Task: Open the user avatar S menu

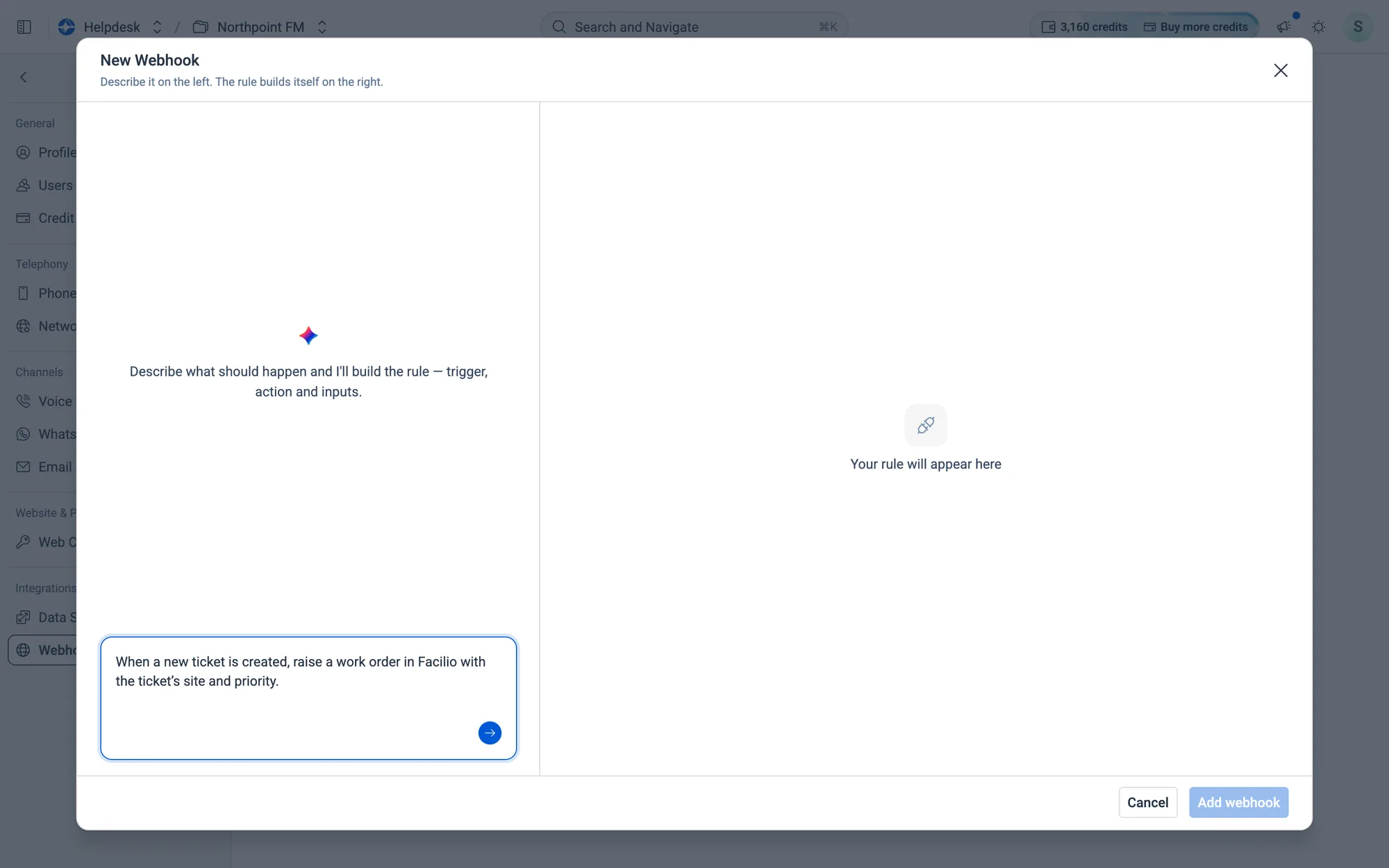Action: tap(1358, 26)
